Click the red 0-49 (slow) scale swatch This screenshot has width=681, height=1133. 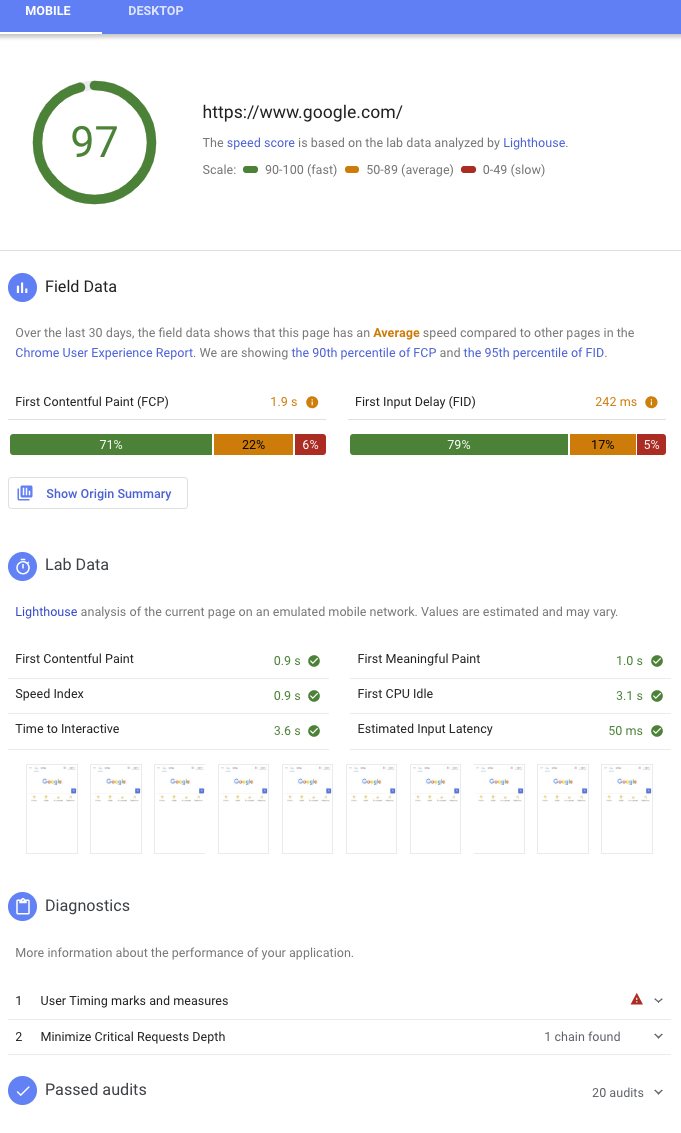click(x=468, y=170)
